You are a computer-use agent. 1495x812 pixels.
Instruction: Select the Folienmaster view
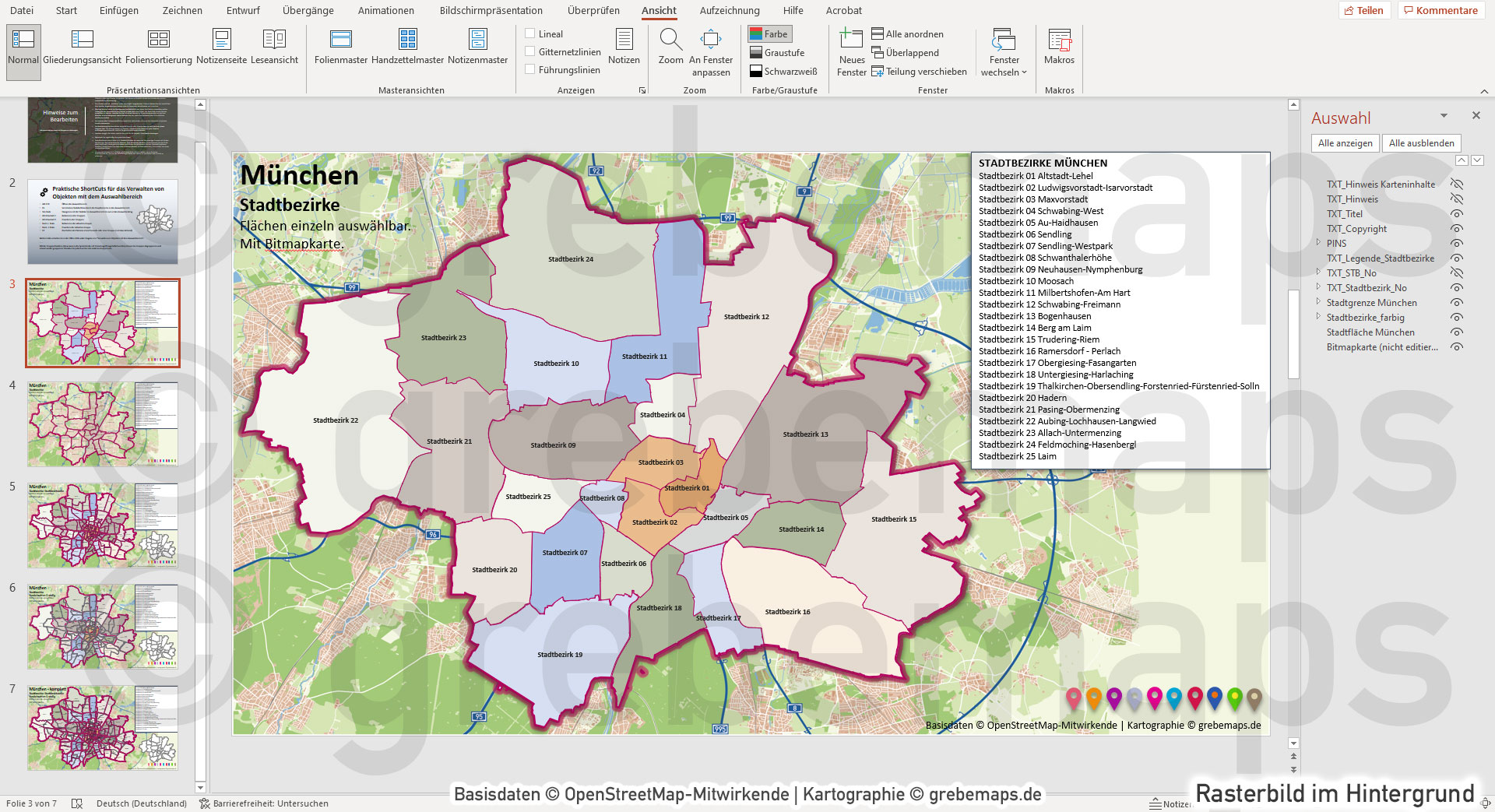340,47
